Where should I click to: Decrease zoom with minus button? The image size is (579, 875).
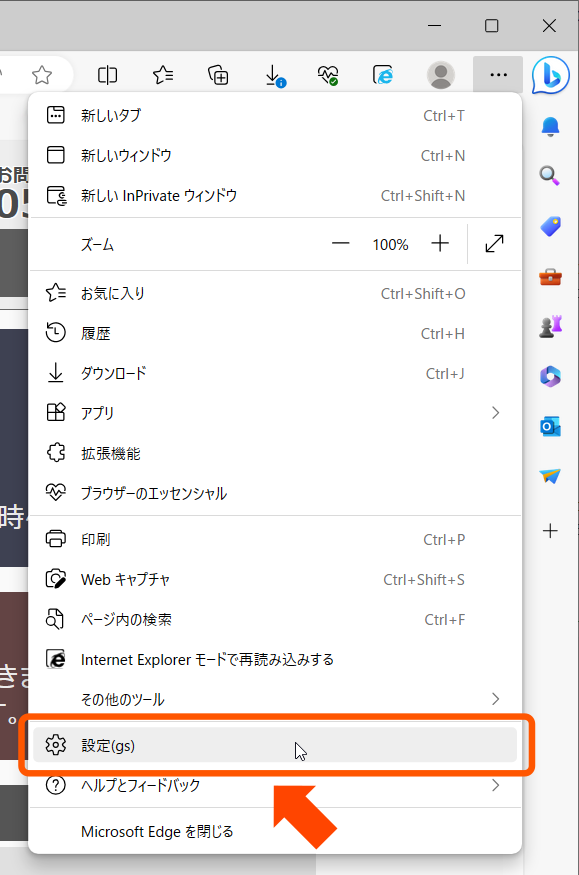tap(340, 244)
